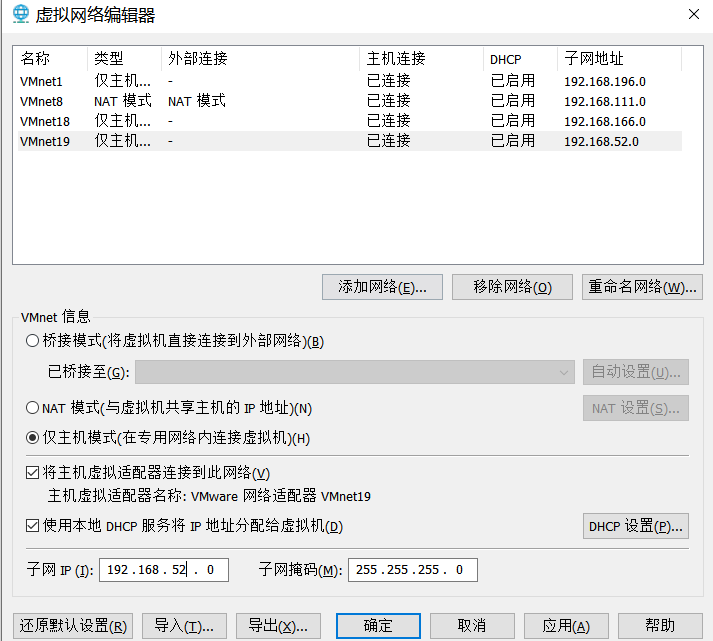Open DHCP 设置 button

[x=636, y=526]
